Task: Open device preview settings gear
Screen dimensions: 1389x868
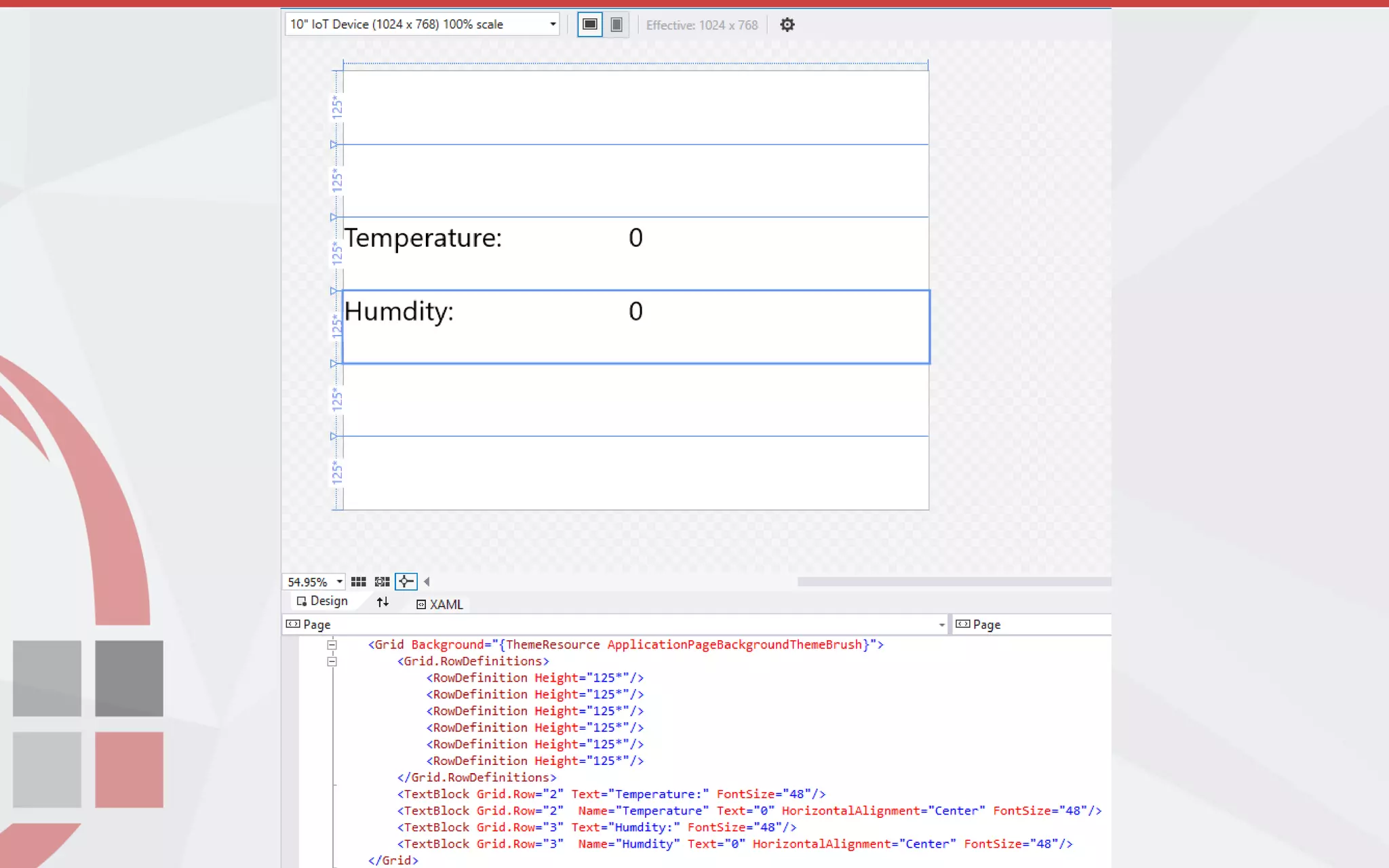Action: [x=787, y=25]
